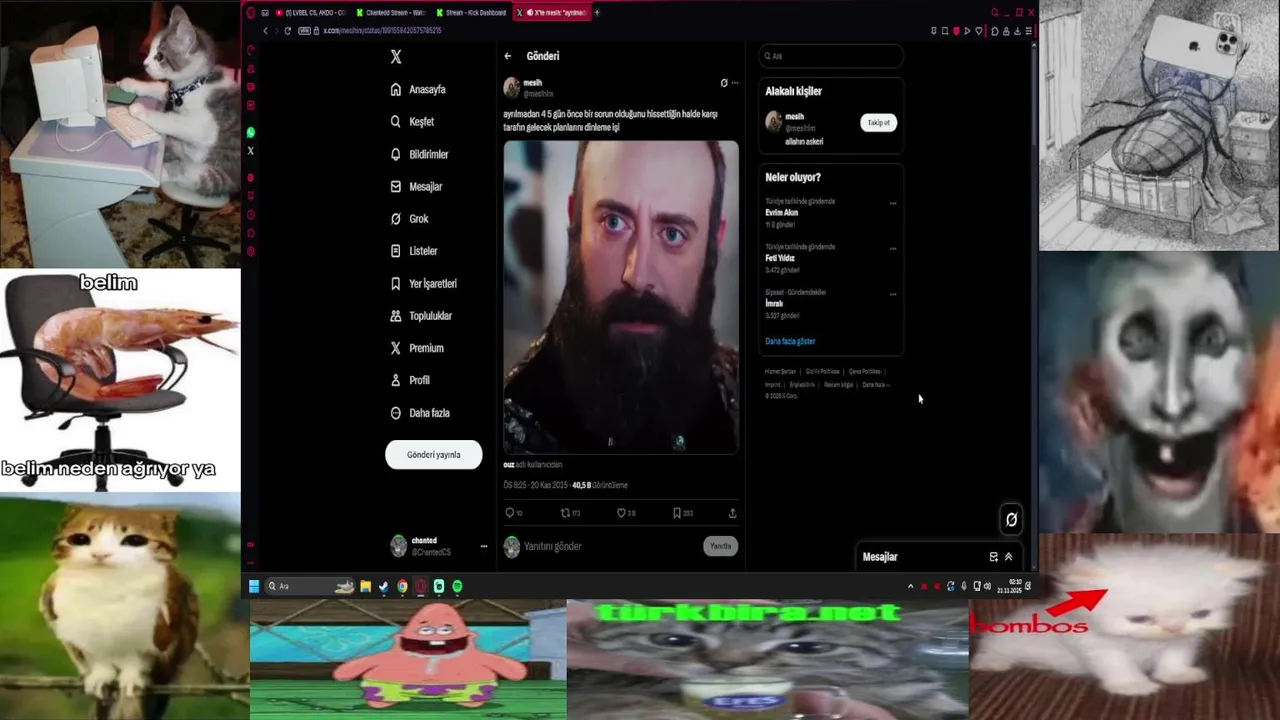Click the taskbar volume icon
This screenshot has height=720, width=1280.
click(x=987, y=587)
